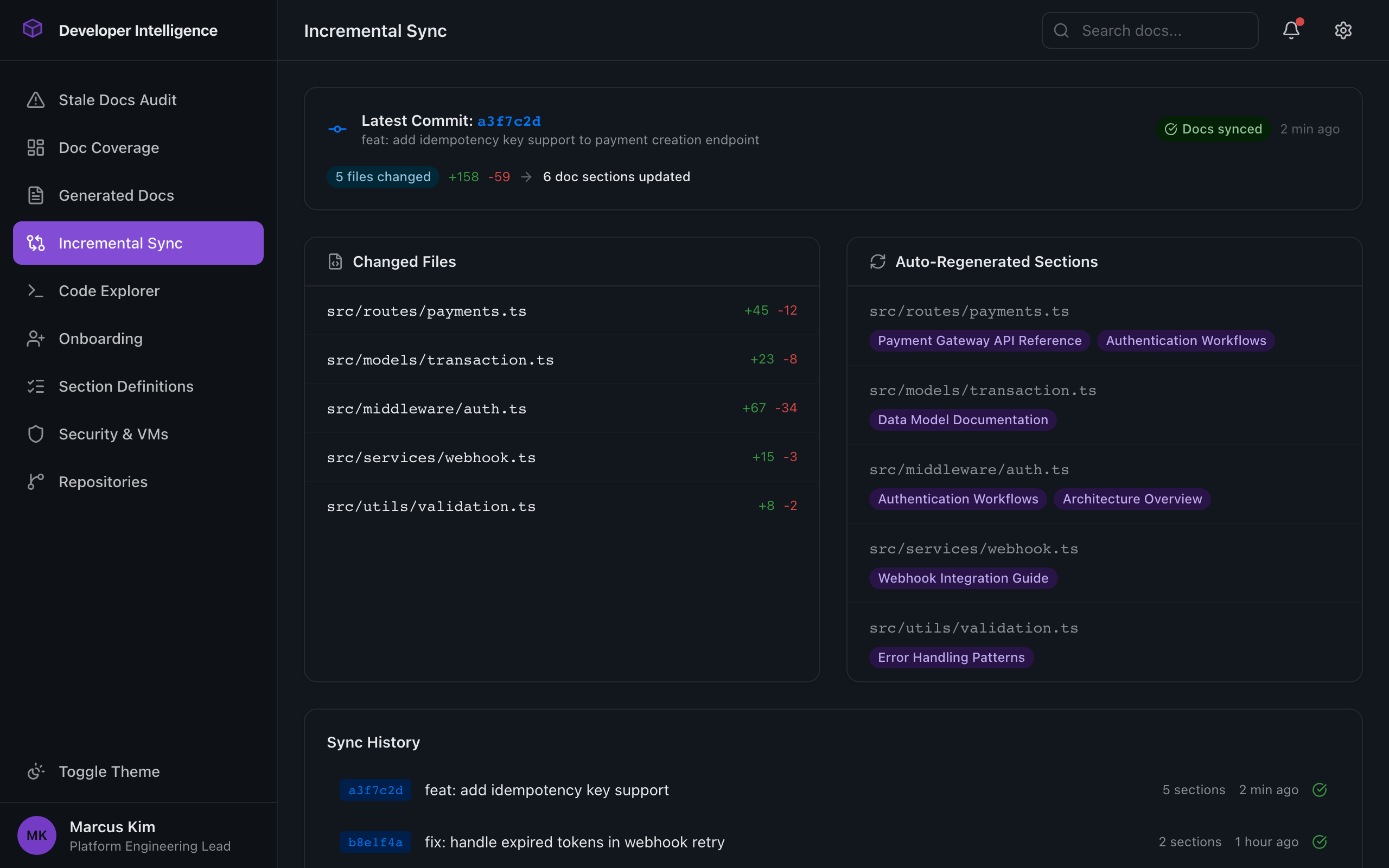The width and height of the screenshot is (1389, 868).
Task: Click the Code Explorer terminal icon
Action: [36, 290]
